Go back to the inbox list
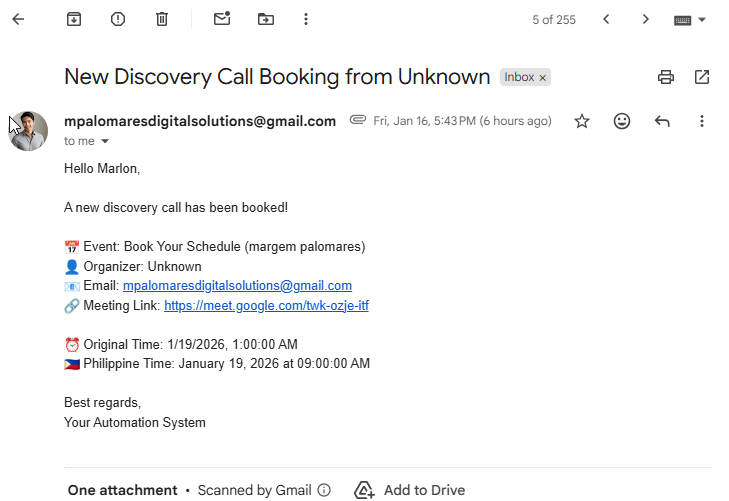This screenshot has height=501, width=729. 18,19
